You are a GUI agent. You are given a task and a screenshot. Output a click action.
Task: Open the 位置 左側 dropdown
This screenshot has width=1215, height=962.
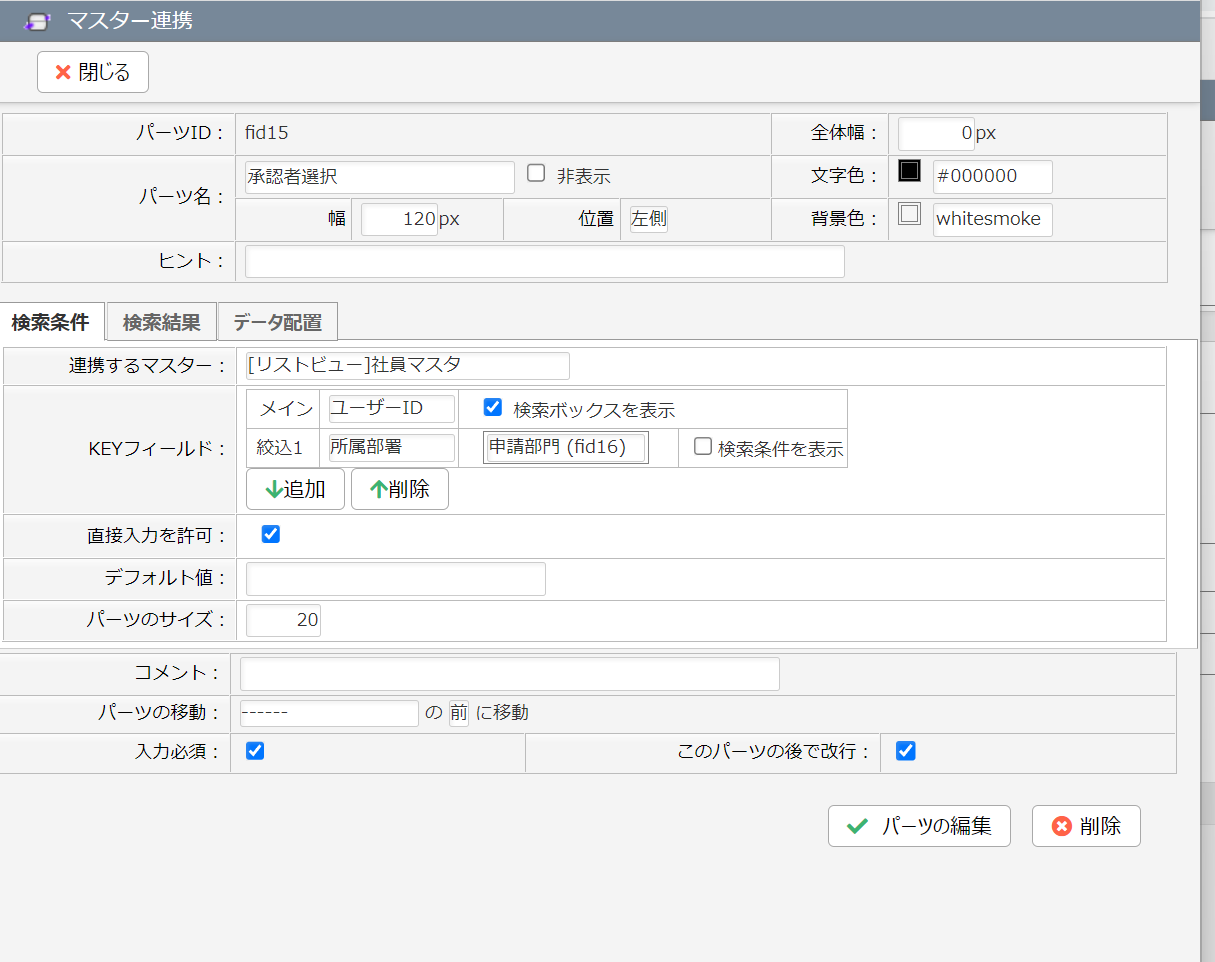(649, 219)
